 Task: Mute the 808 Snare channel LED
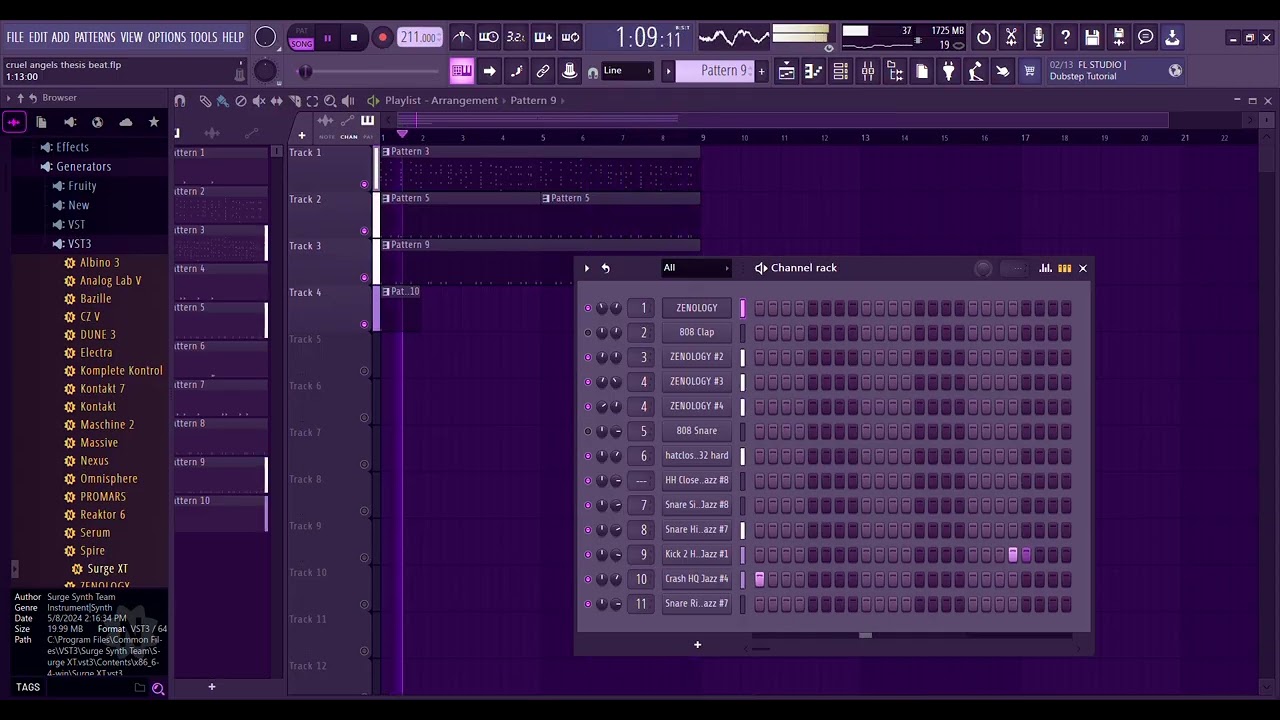pos(587,431)
